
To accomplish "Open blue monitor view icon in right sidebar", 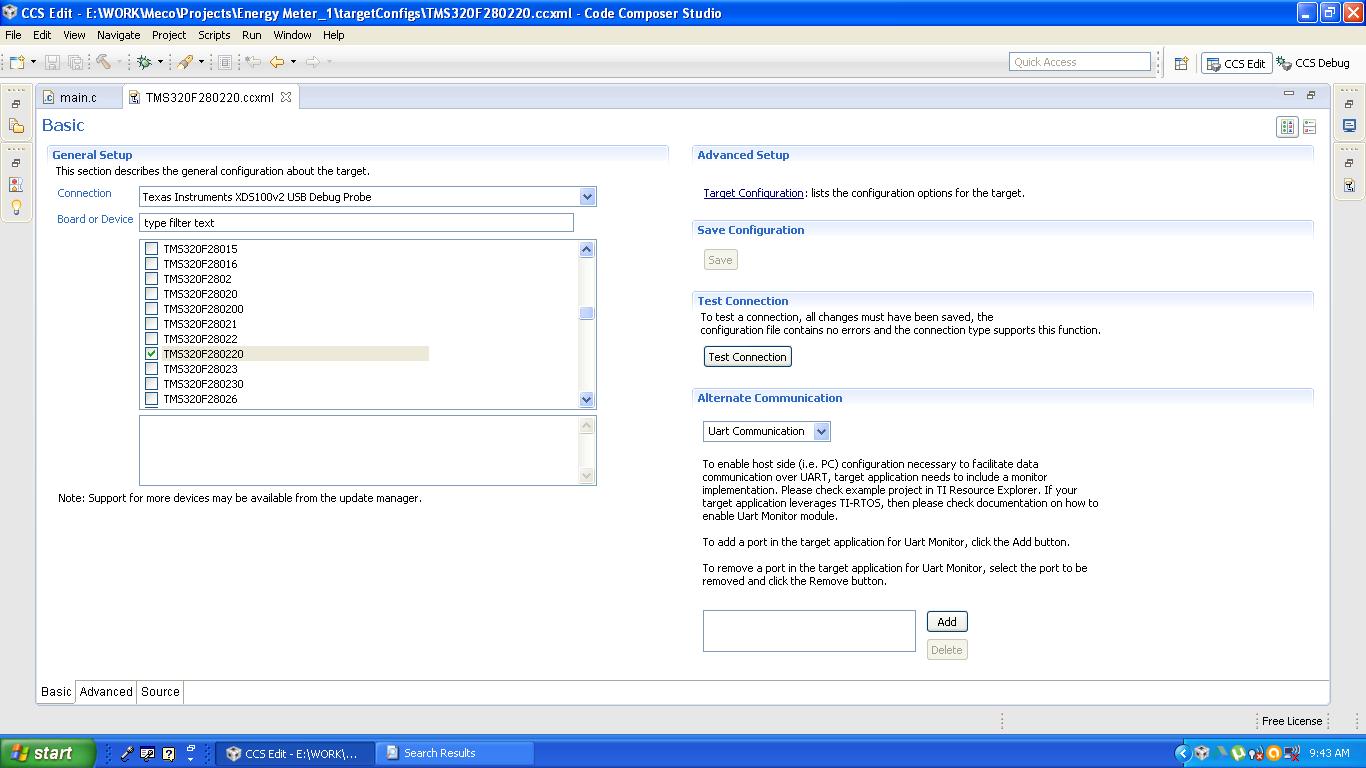I will coord(1349,126).
